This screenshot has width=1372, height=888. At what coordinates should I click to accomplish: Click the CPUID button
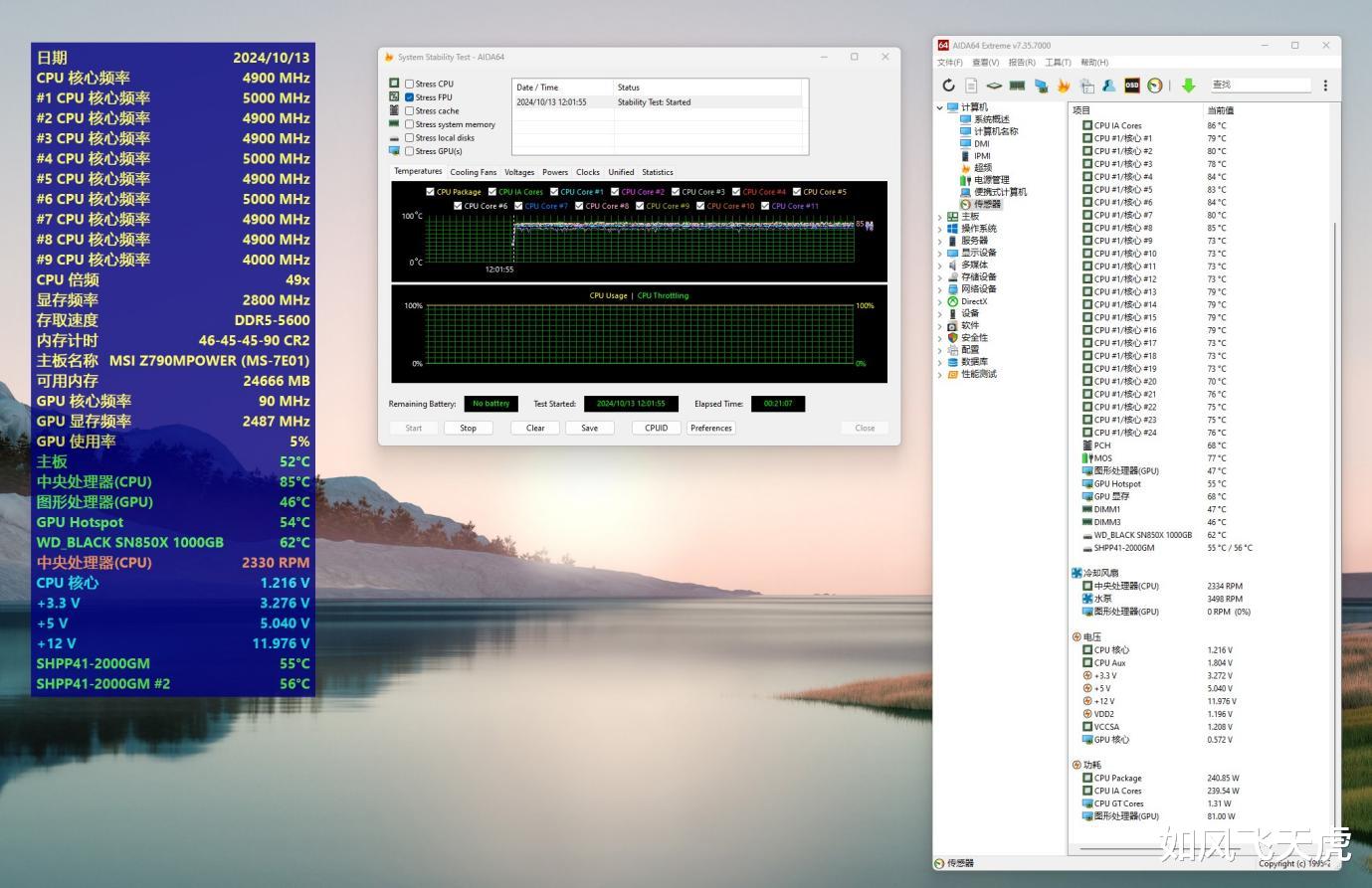click(656, 429)
